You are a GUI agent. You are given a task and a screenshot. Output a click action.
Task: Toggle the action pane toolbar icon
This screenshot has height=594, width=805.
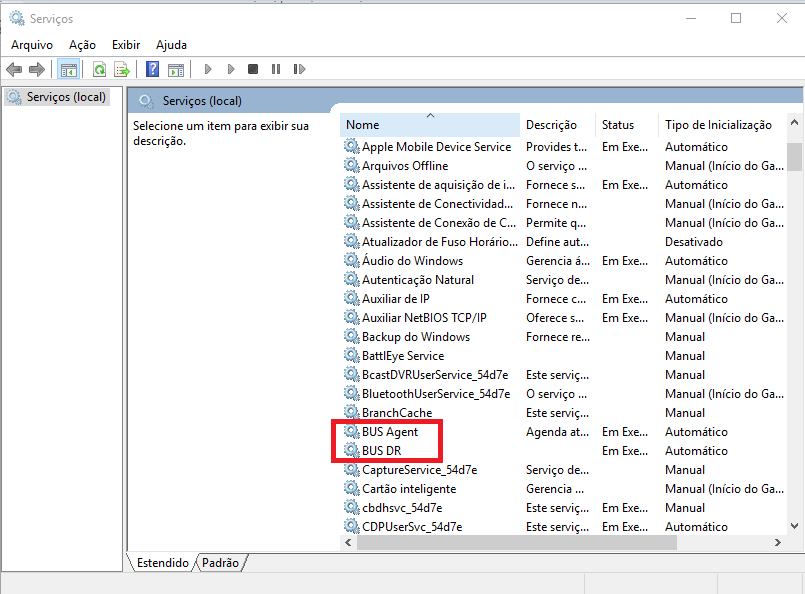pos(176,69)
